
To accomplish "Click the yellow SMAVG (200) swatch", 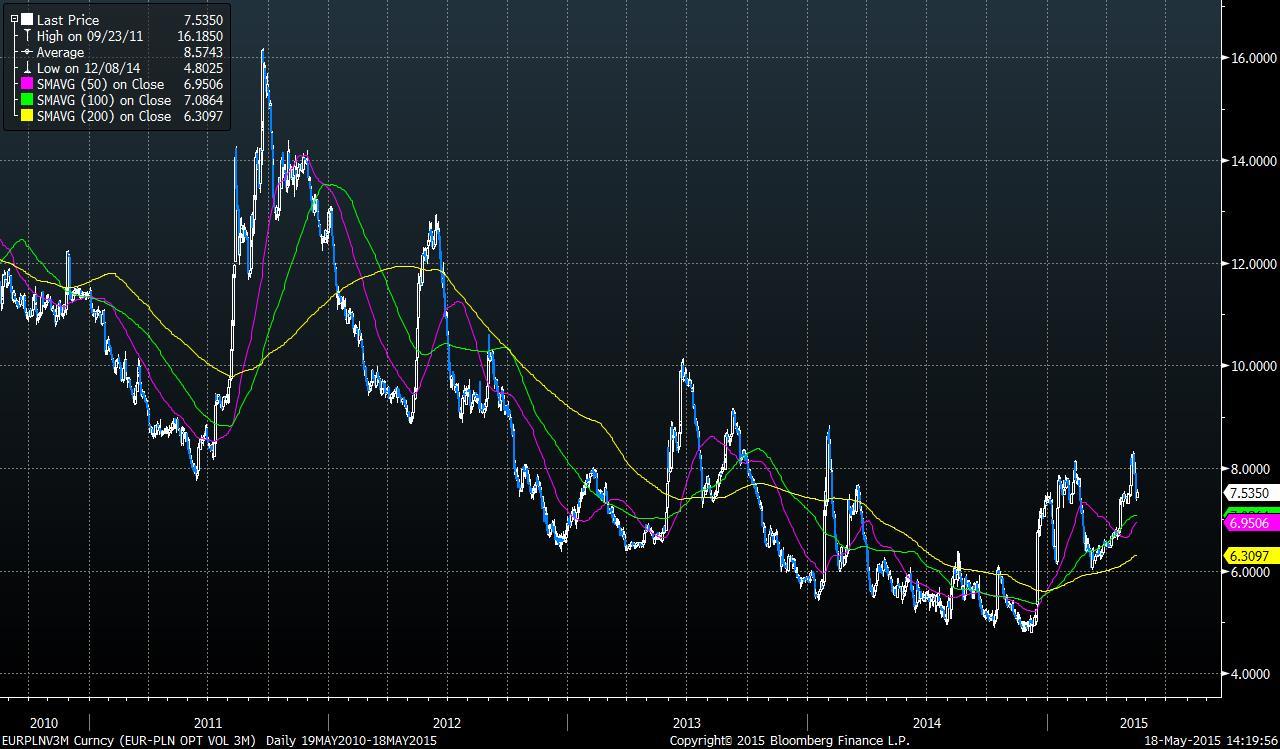I will [x=27, y=116].
